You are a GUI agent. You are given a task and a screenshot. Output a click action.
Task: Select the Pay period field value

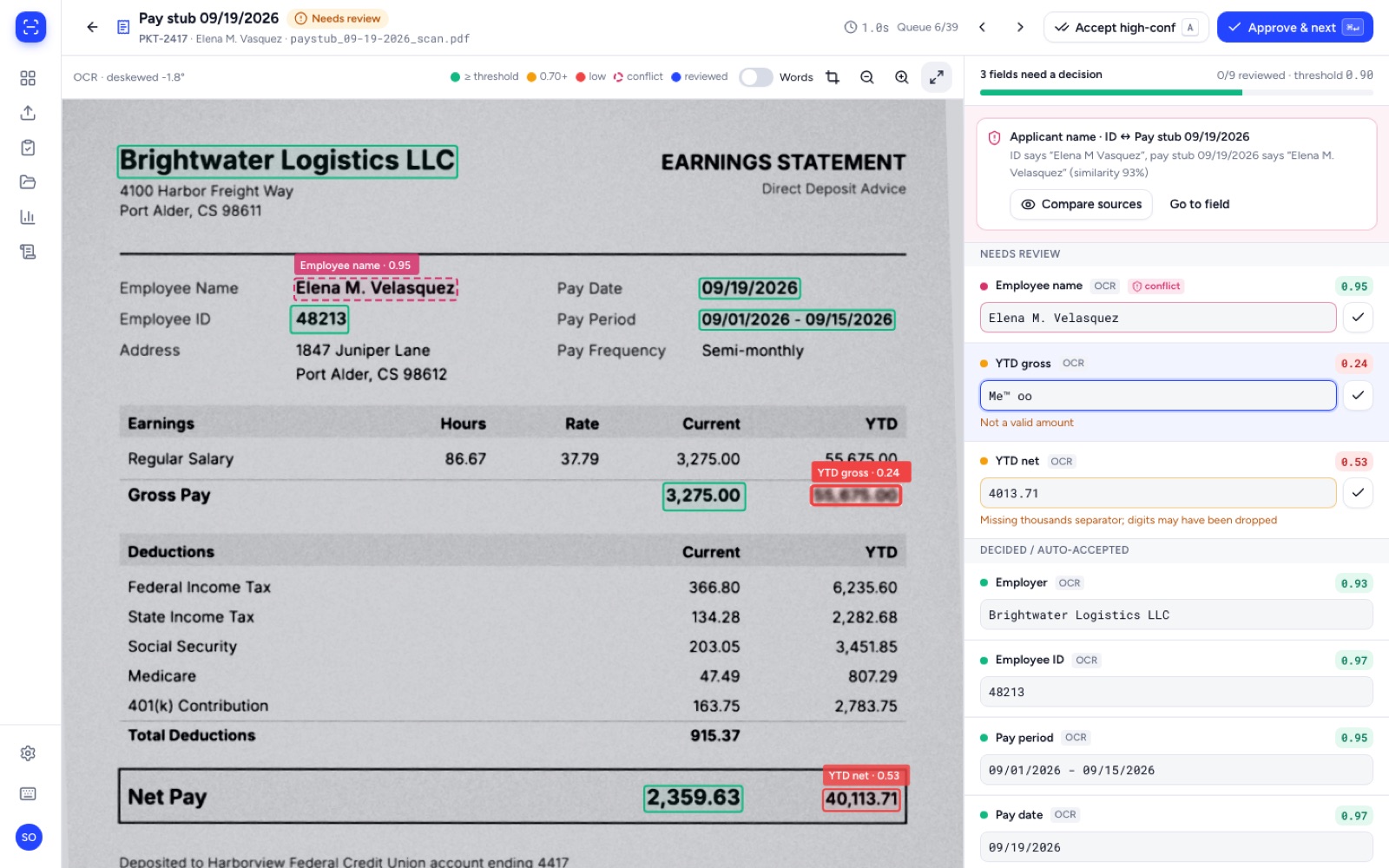point(1176,770)
